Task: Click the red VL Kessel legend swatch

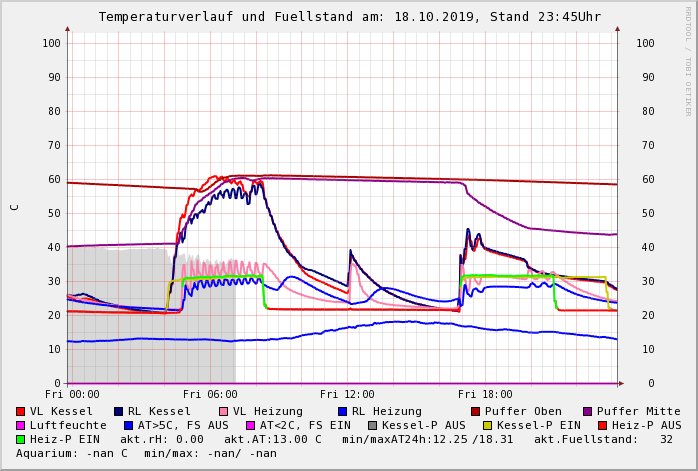Action: point(21,411)
